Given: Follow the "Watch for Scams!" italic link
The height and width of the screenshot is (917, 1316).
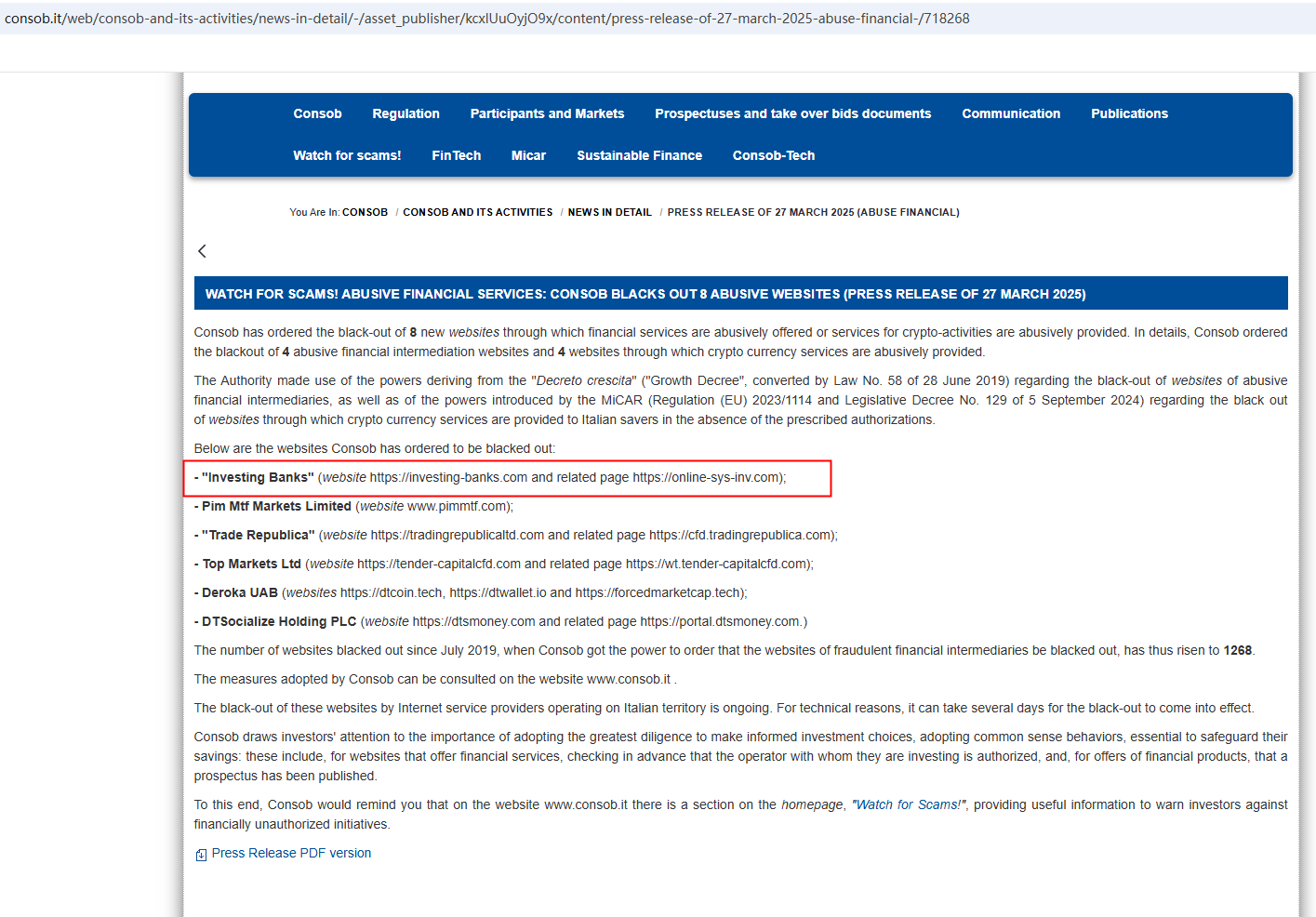Looking at the screenshot, I should coord(909,804).
